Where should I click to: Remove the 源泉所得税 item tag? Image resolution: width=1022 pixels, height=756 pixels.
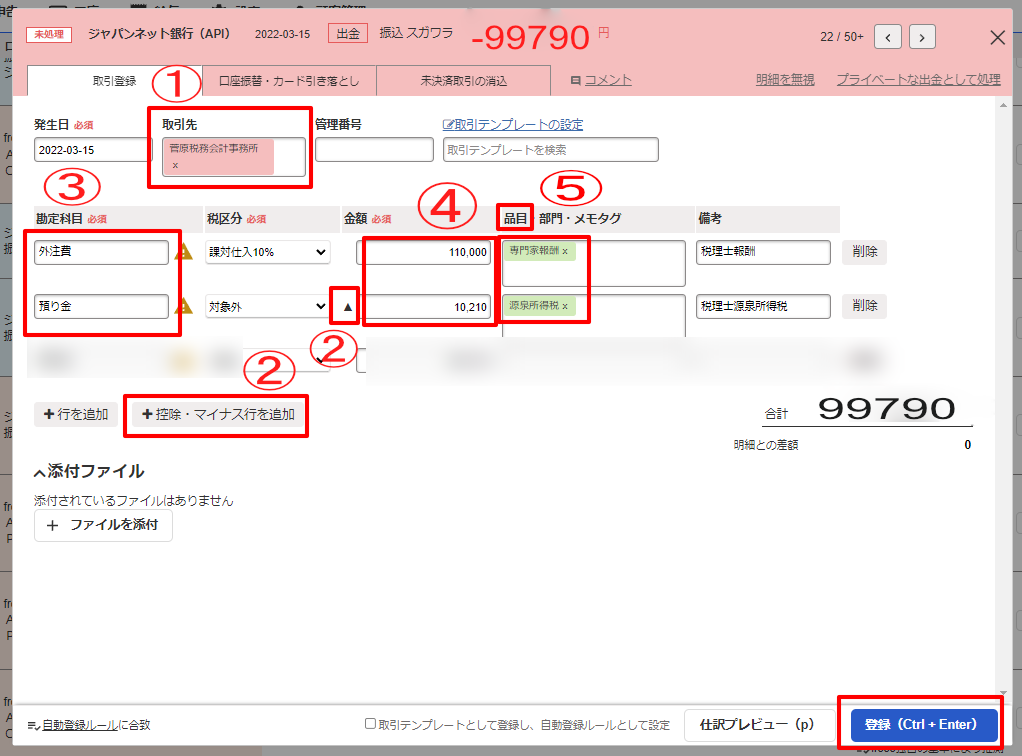pos(564,305)
